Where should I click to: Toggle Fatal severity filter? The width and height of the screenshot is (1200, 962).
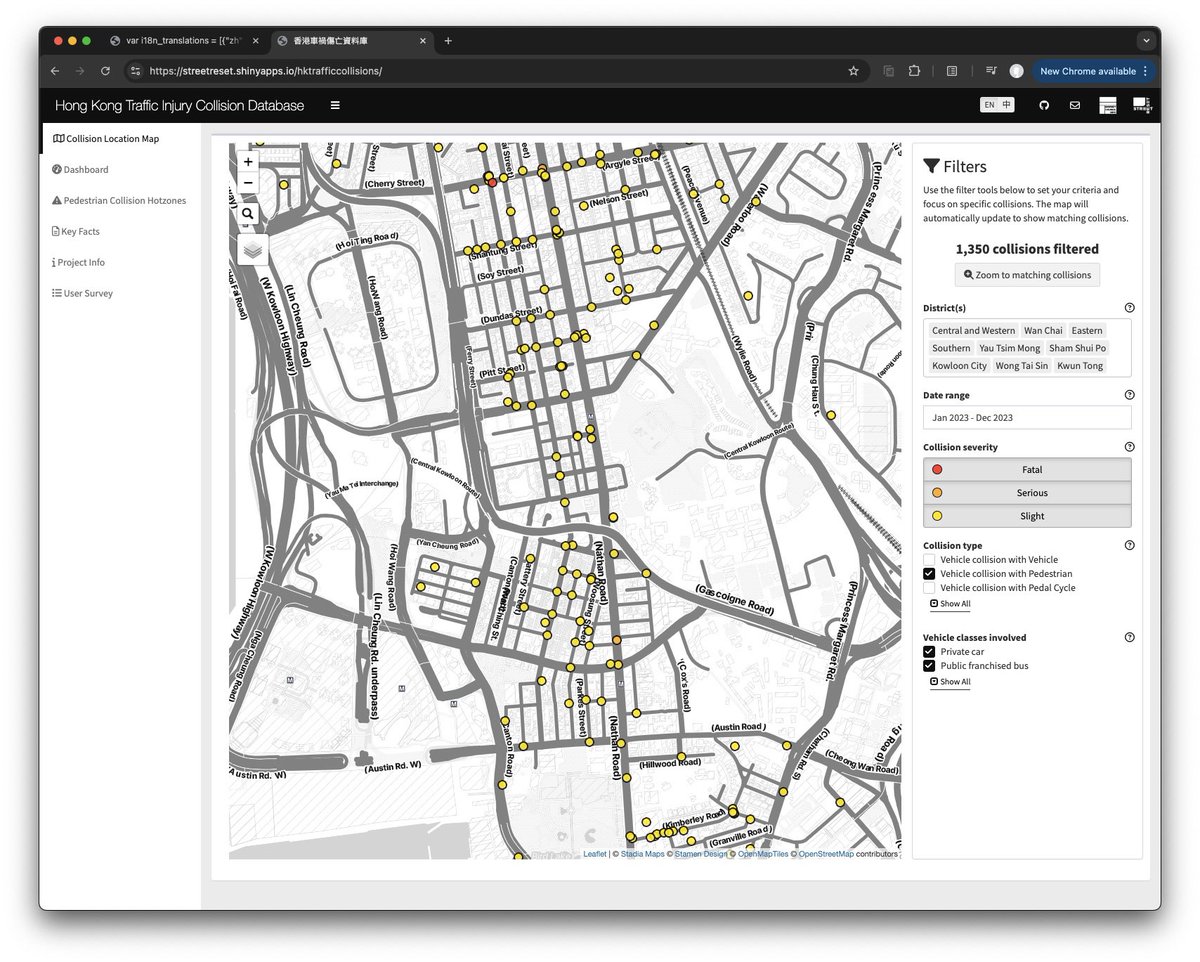(x=1027, y=470)
